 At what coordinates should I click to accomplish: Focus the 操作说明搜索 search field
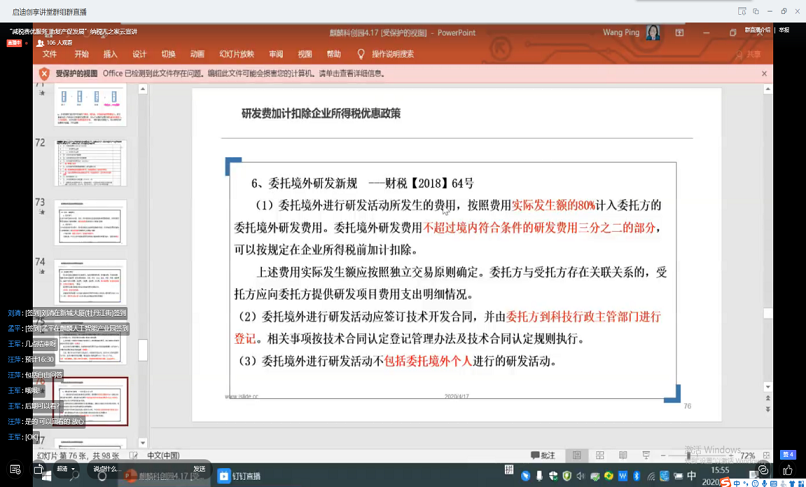point(393,54)
